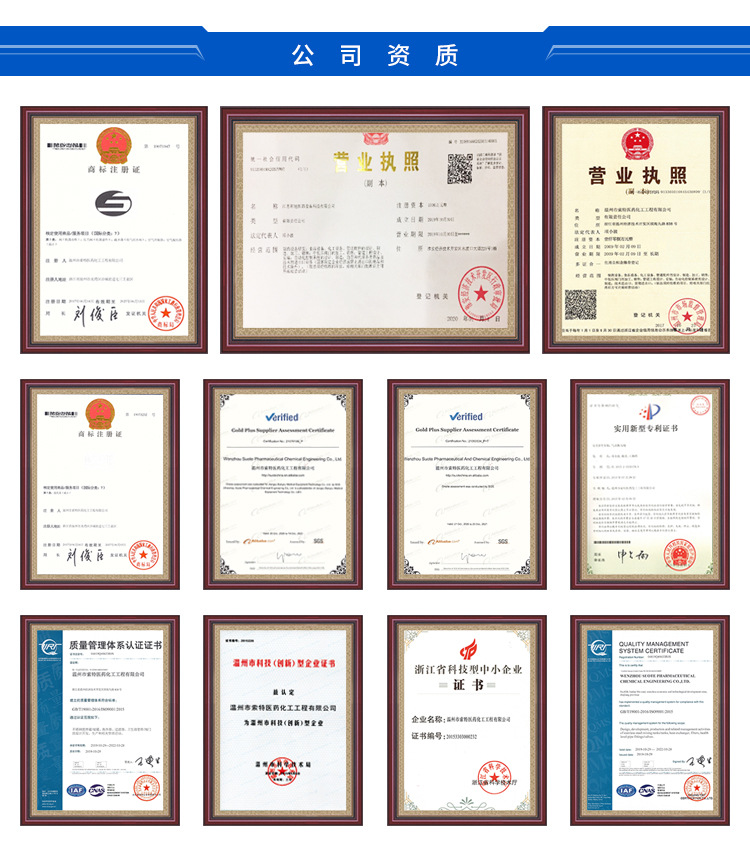750x844 pixels.
Task: Open the Verified certificate for Pharmaceutical And Chemical Engineering
Action: pyautogui.click(x=467, y=484)
